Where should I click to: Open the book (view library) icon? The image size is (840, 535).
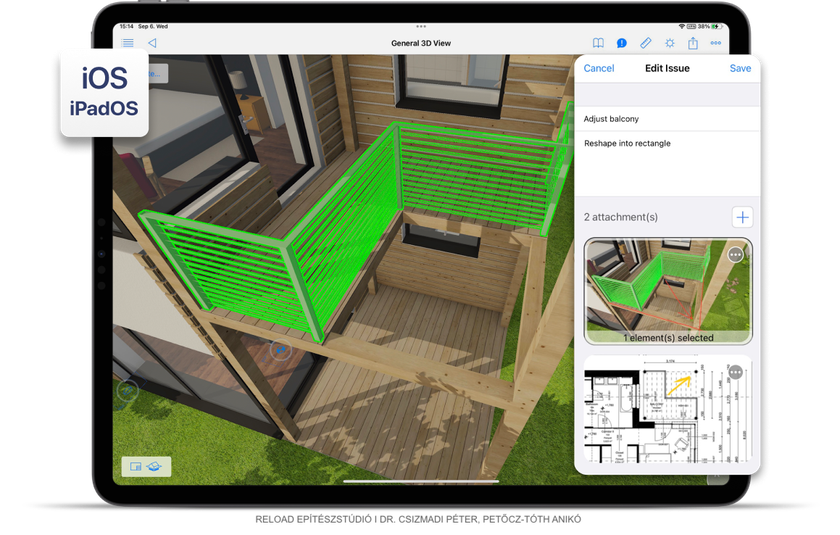pyautogui.click(x=598, y=43)
